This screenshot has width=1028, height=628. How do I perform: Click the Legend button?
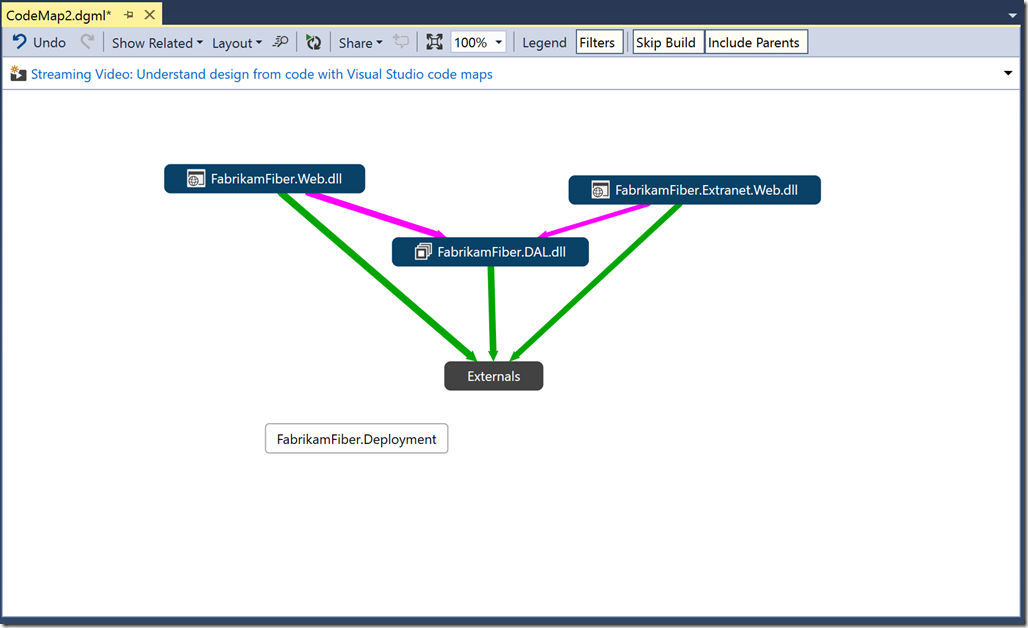point(544,43)
